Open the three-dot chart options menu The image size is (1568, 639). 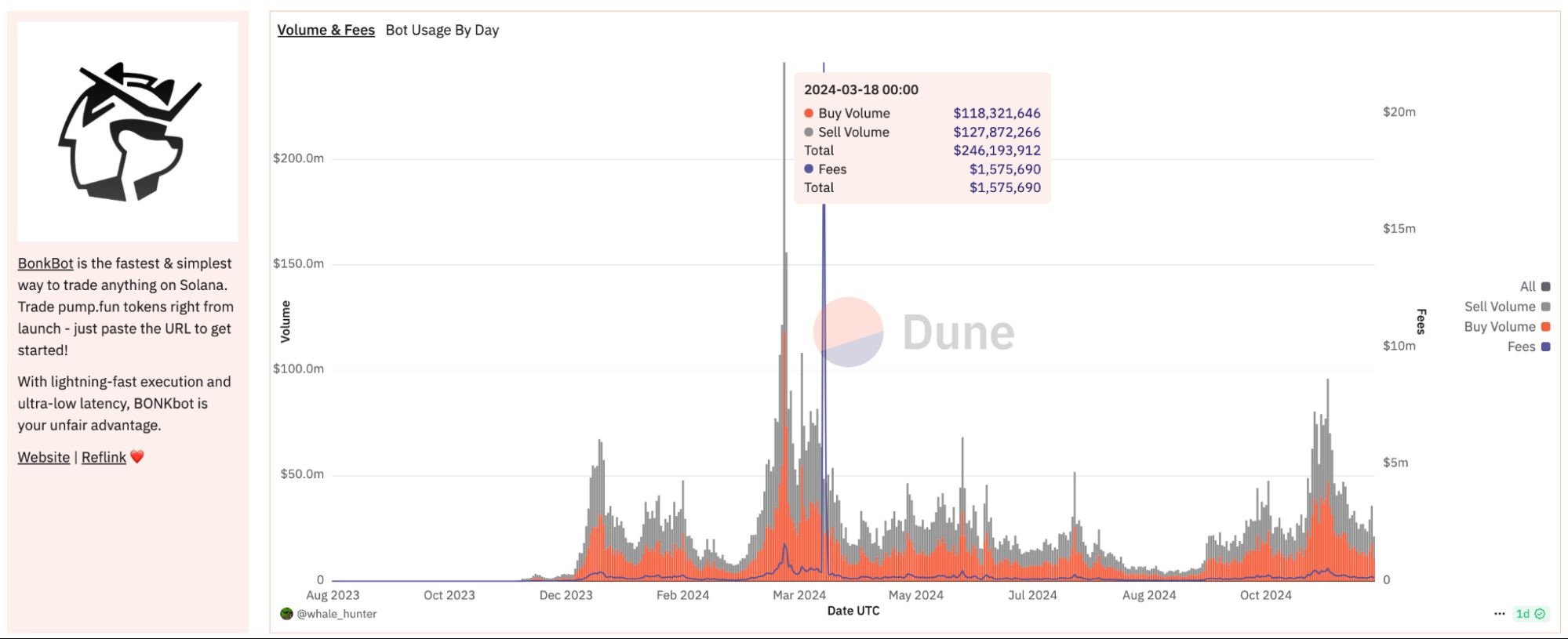click(x=1499, y=614)
